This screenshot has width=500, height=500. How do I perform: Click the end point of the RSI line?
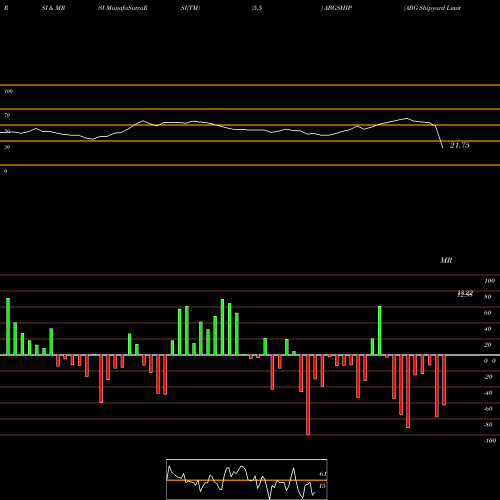(x=443, y=148)
